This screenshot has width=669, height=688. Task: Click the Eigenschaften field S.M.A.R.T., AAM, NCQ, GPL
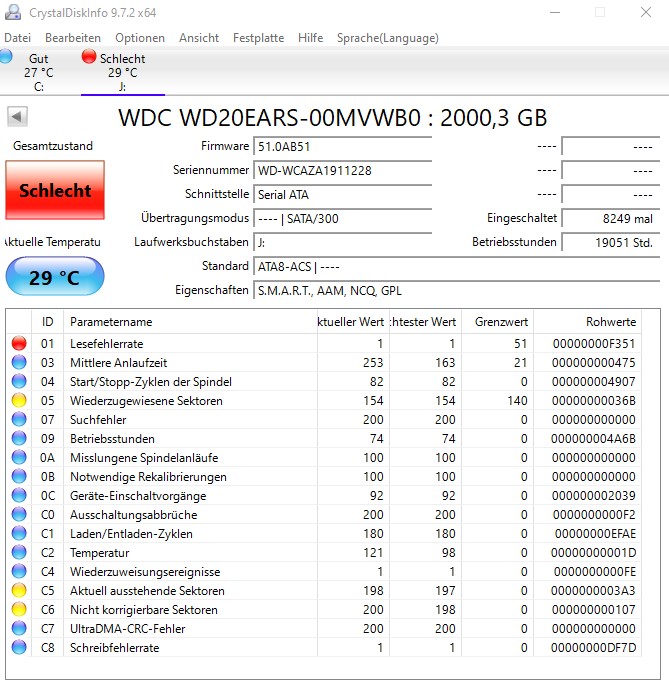[x=457, y=290]
